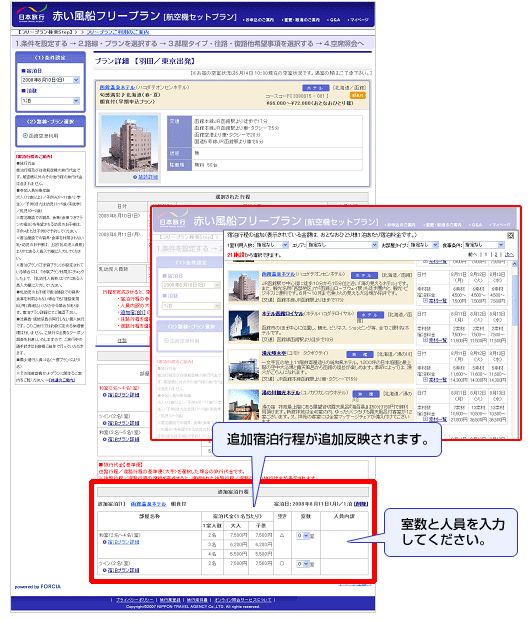Image resolution: width=530 pixels, height=621 pixels.
Task: Click the blue 旅館 badge in 湯元啄木亭 row
Action: tap(360, 354)
